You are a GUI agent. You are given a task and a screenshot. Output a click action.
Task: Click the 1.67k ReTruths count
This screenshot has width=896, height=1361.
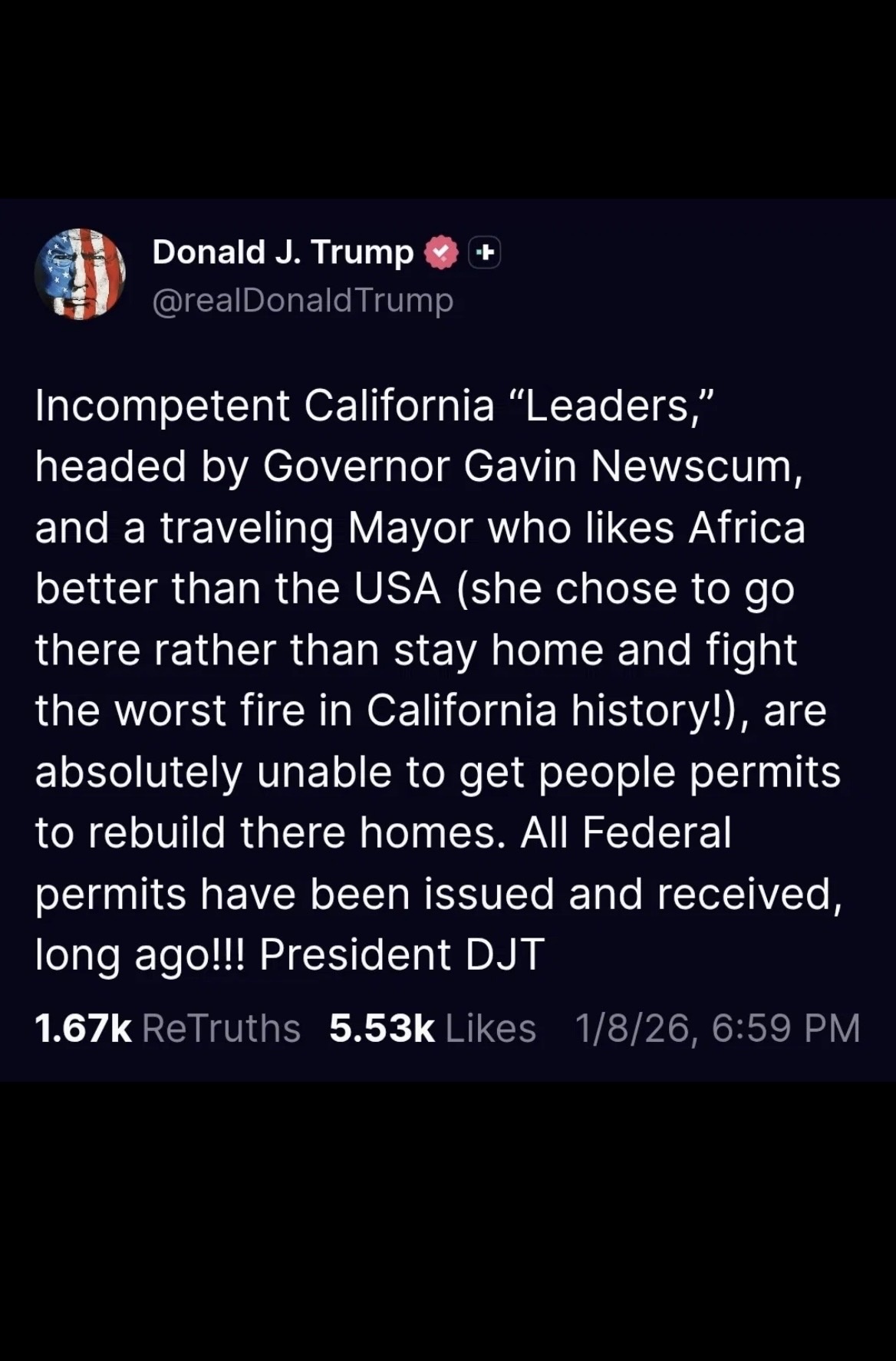83,1028
